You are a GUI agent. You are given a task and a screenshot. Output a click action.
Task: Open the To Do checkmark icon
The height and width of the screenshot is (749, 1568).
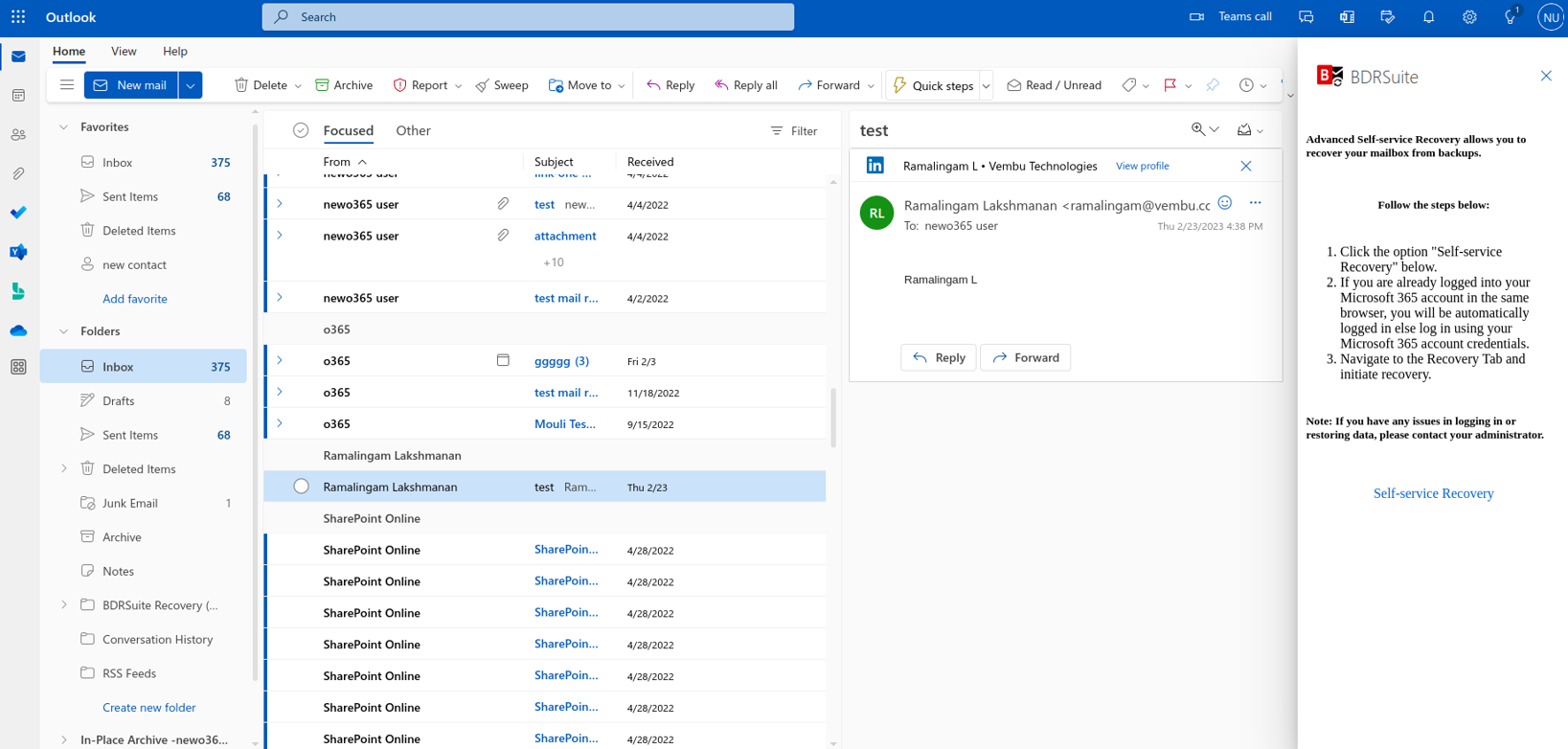coord(18,213)
